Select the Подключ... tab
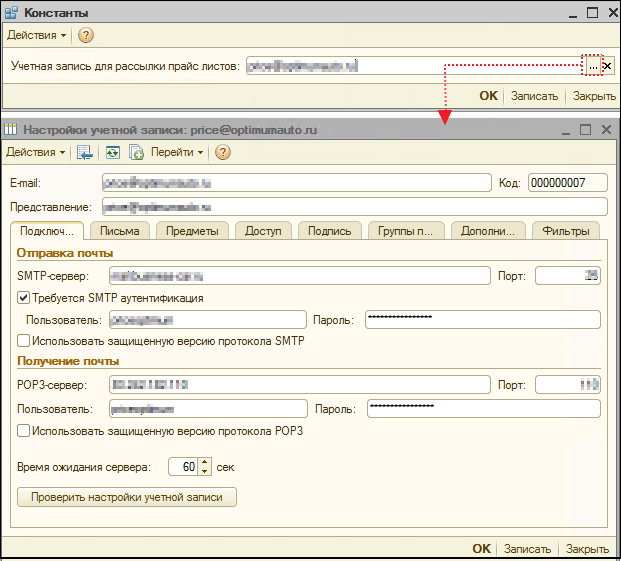The image size is (621, 561). [47, 231]
